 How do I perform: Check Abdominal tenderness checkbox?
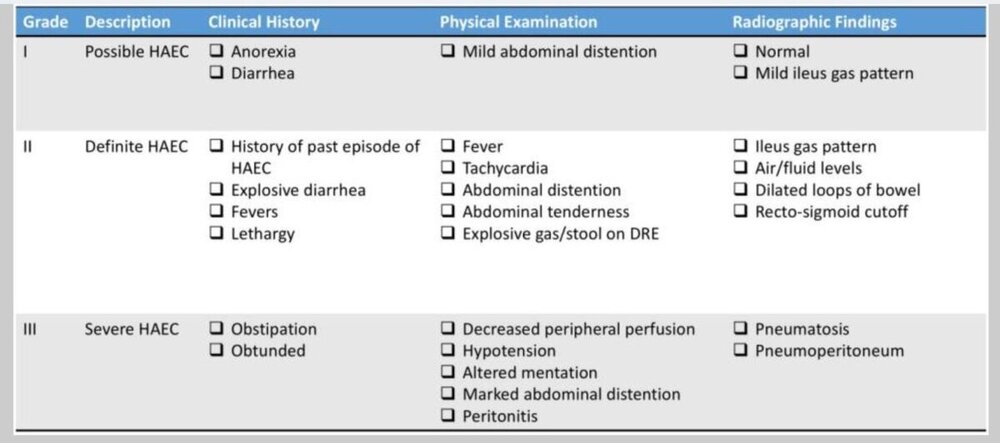(x=448, y=212)
